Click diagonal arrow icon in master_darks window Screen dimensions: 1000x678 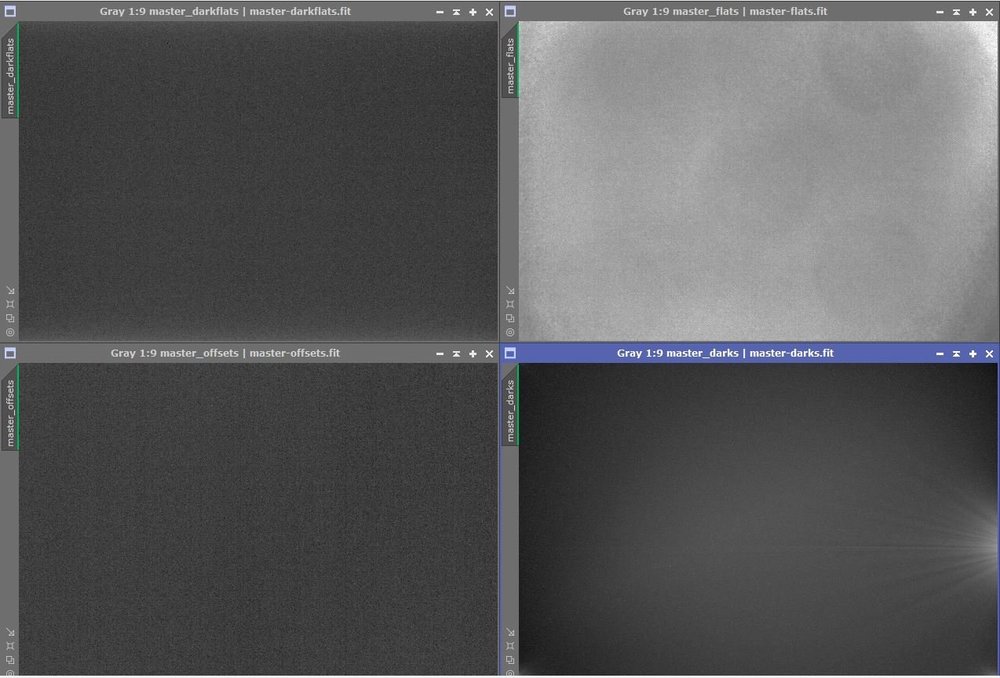(x=510, y=633)
